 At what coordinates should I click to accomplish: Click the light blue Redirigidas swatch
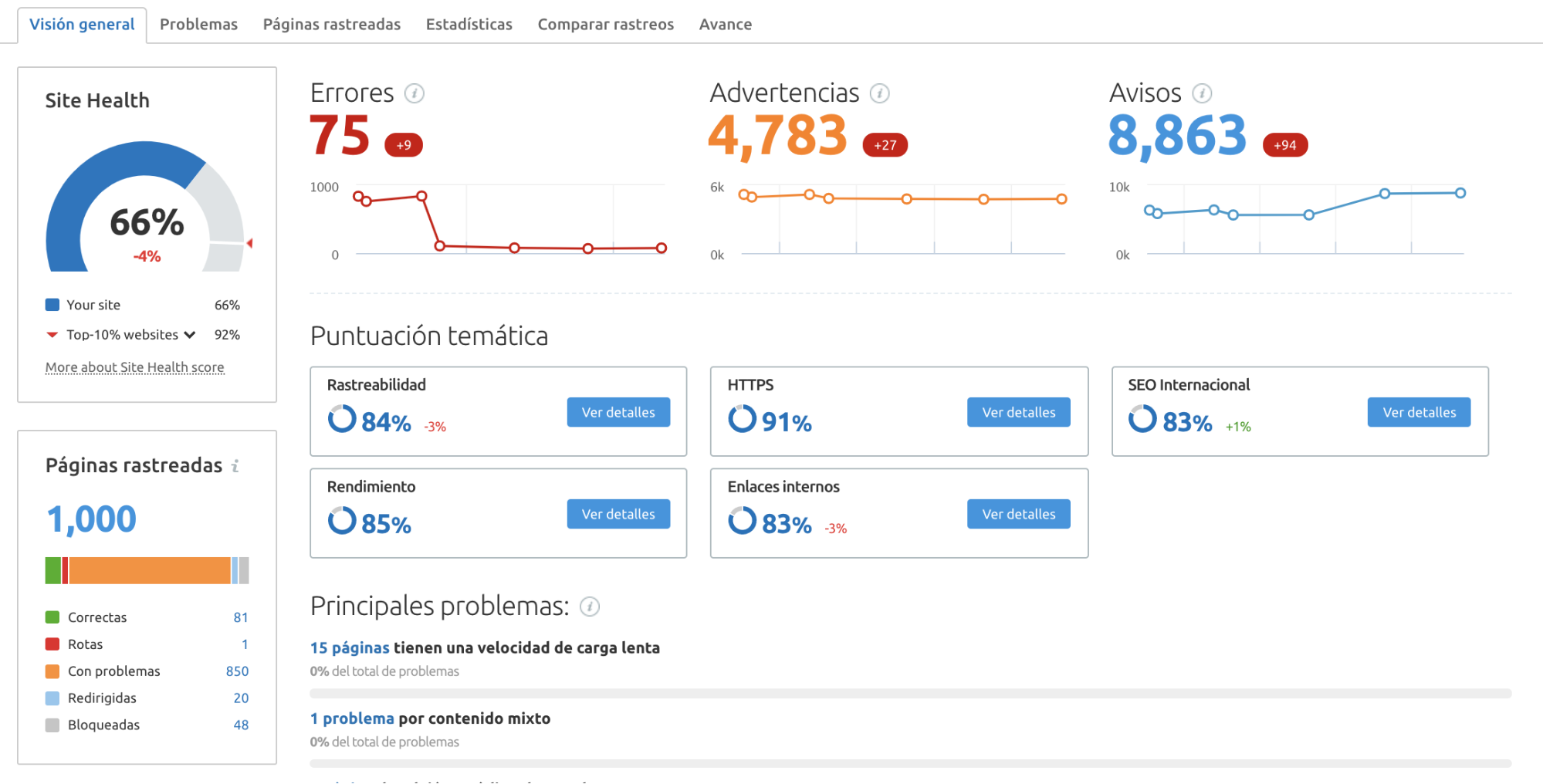click(52, 698)
